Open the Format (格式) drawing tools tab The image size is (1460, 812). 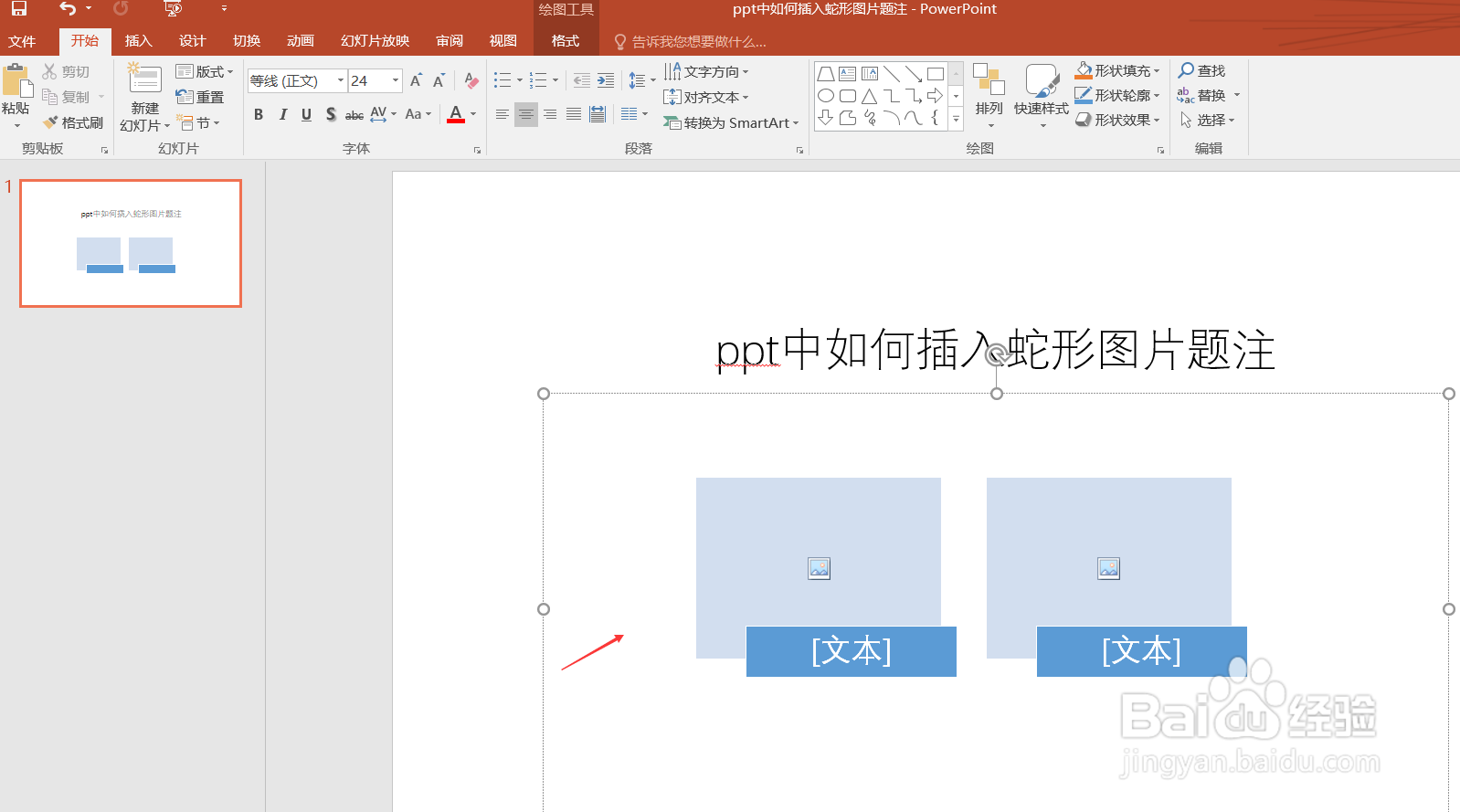click(x=566, y=41)
